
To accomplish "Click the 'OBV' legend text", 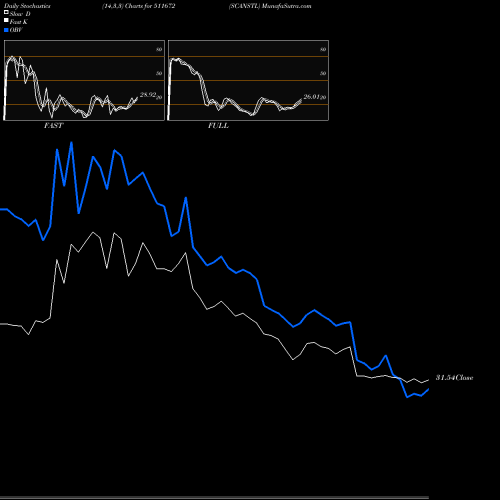I will [x=16, y=30].
